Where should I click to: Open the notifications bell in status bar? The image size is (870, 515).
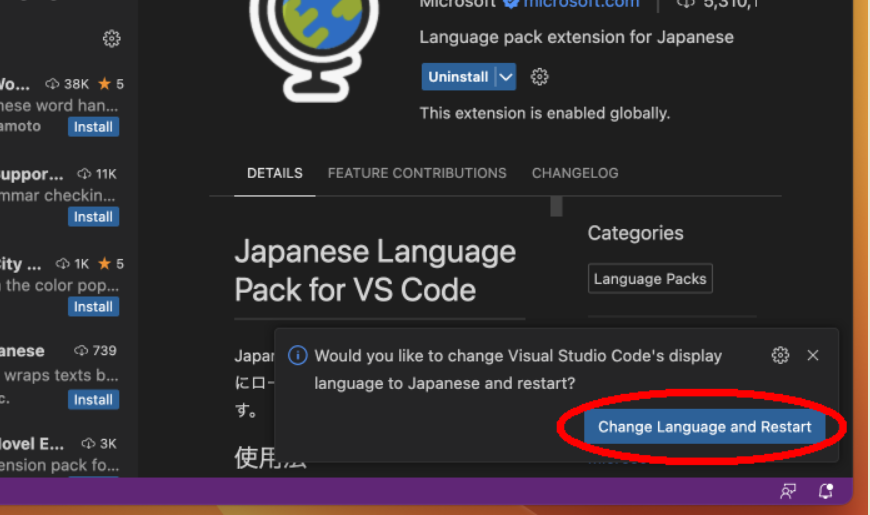coord(826,491)
